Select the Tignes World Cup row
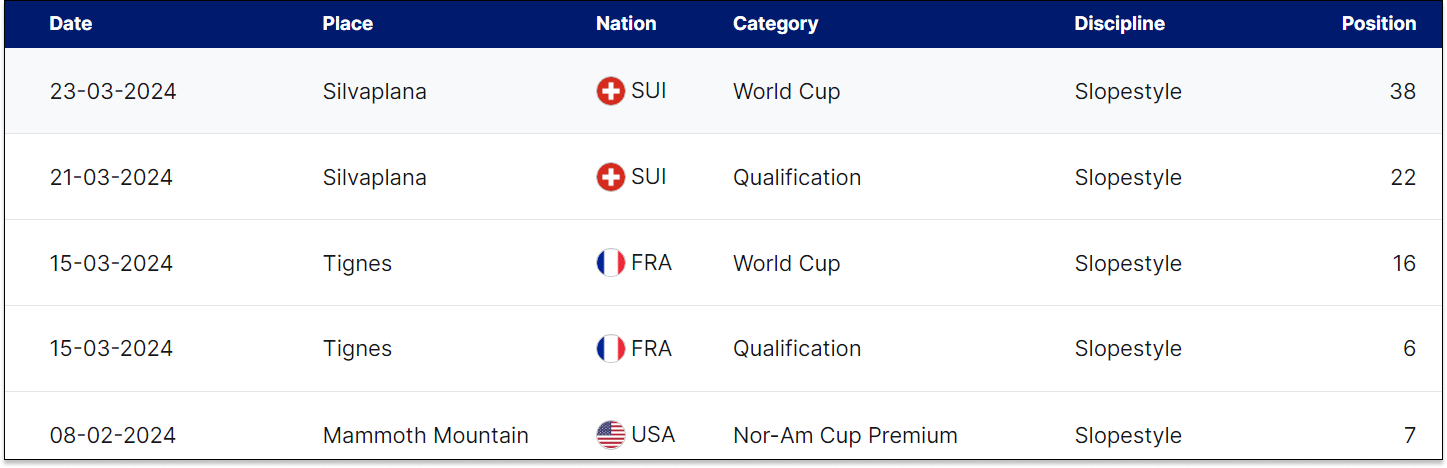Image resolution: width=1447 pixels, height=468 pixels. (x=723, y=263)
